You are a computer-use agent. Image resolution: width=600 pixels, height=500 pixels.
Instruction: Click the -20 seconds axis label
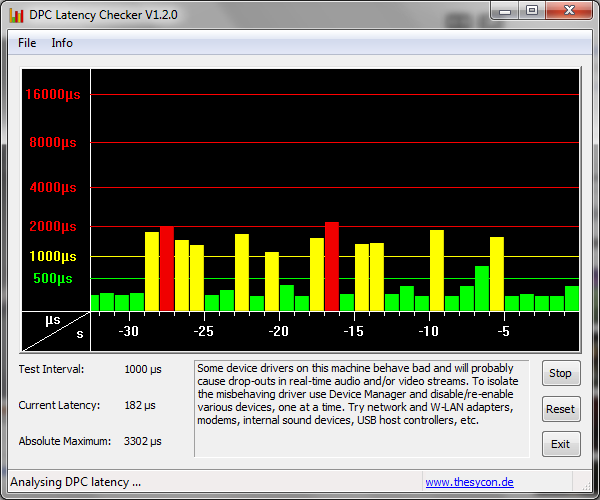[x=279, y=331]
